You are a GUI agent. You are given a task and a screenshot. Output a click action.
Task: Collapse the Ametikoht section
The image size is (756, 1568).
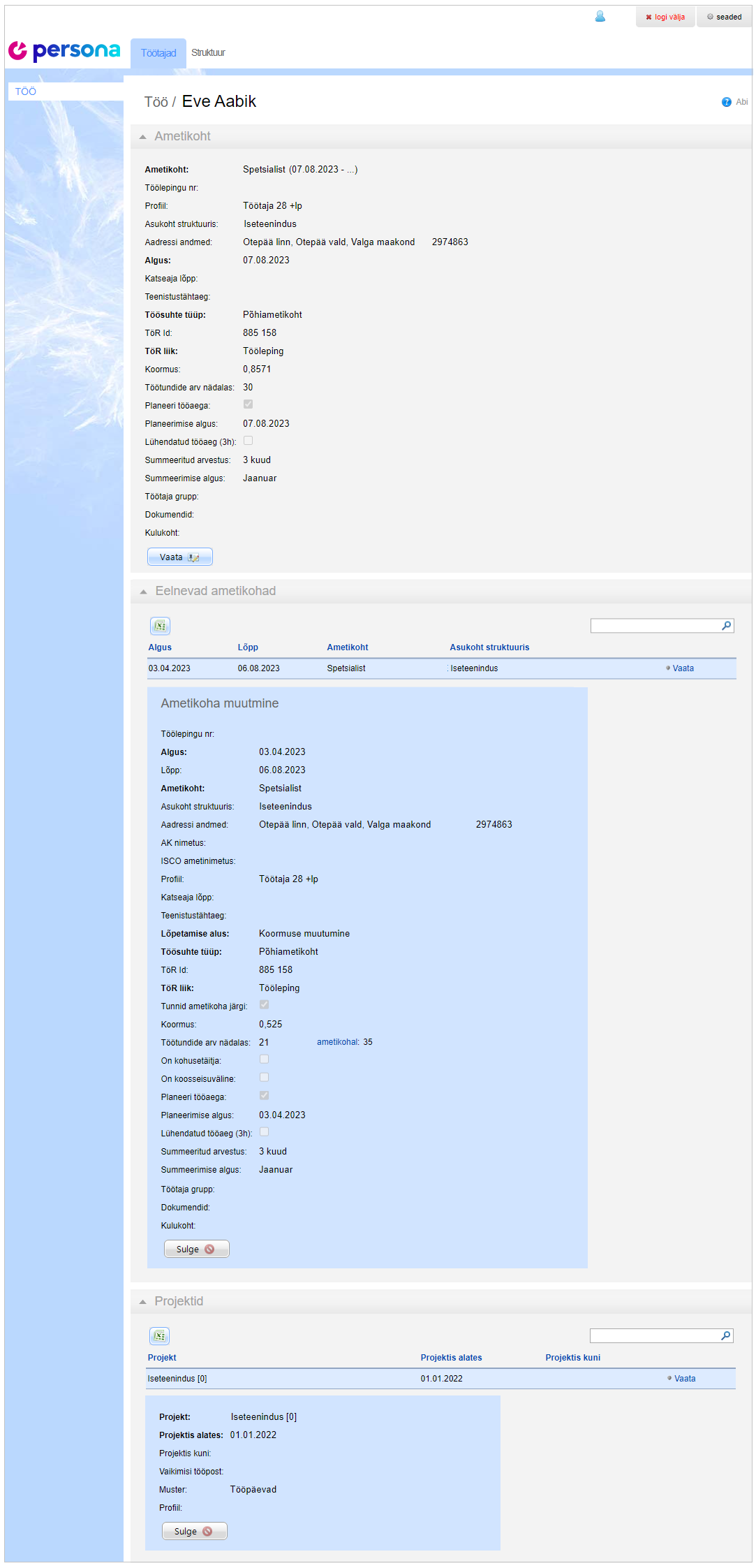(143, 137)
